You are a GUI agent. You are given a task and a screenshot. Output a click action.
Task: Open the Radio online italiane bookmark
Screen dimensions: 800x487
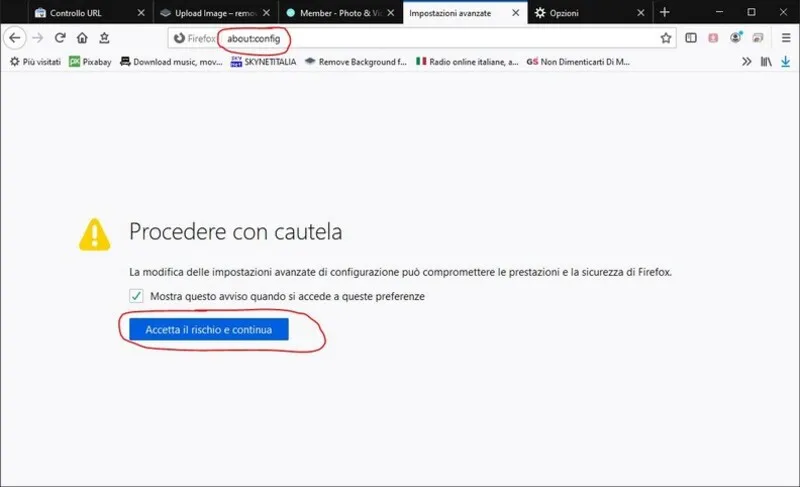(x=467, y=62)
